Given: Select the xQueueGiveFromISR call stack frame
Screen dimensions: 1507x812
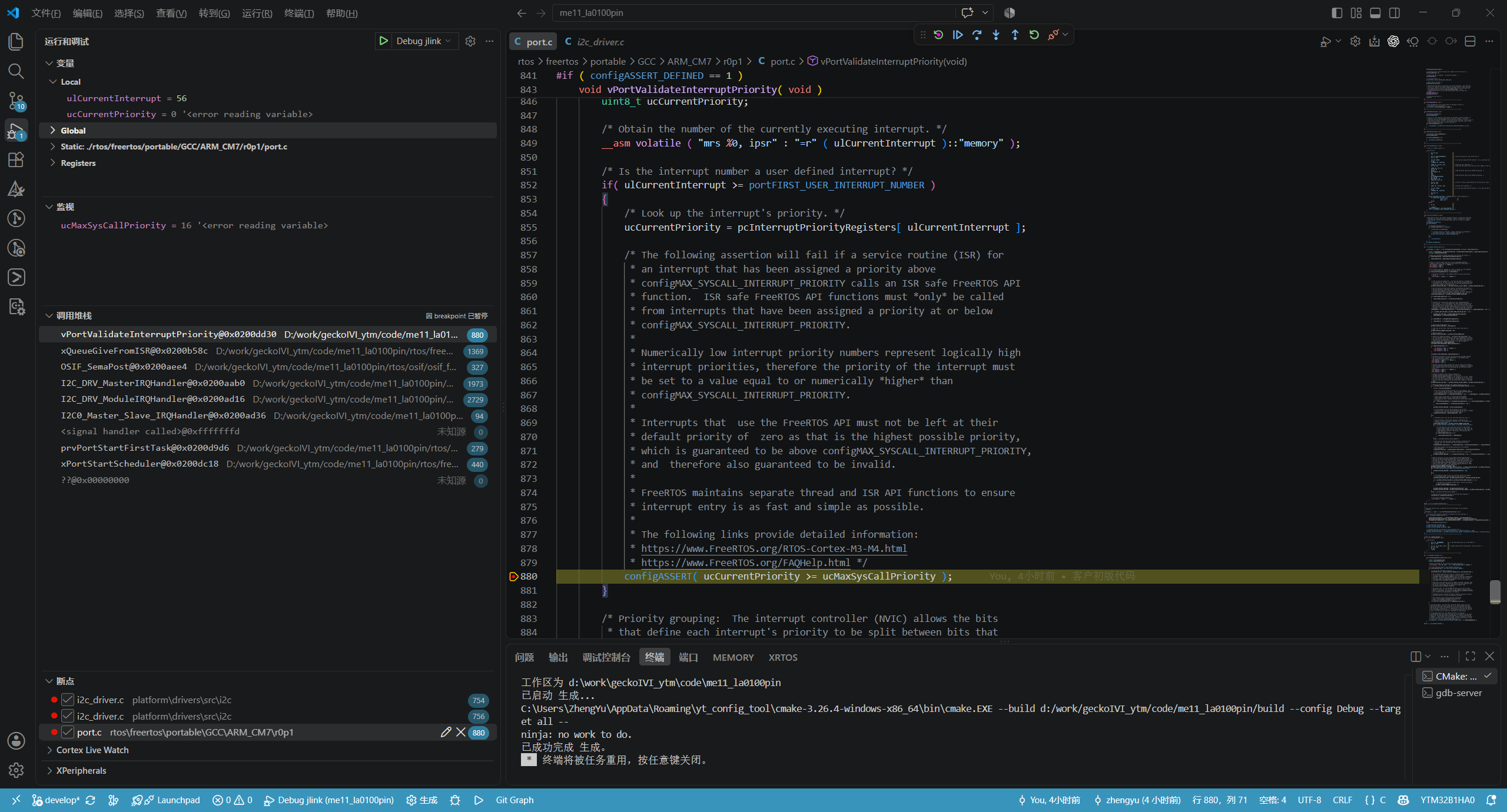Looking at the screenshot, I should click(x=268, y=351).
